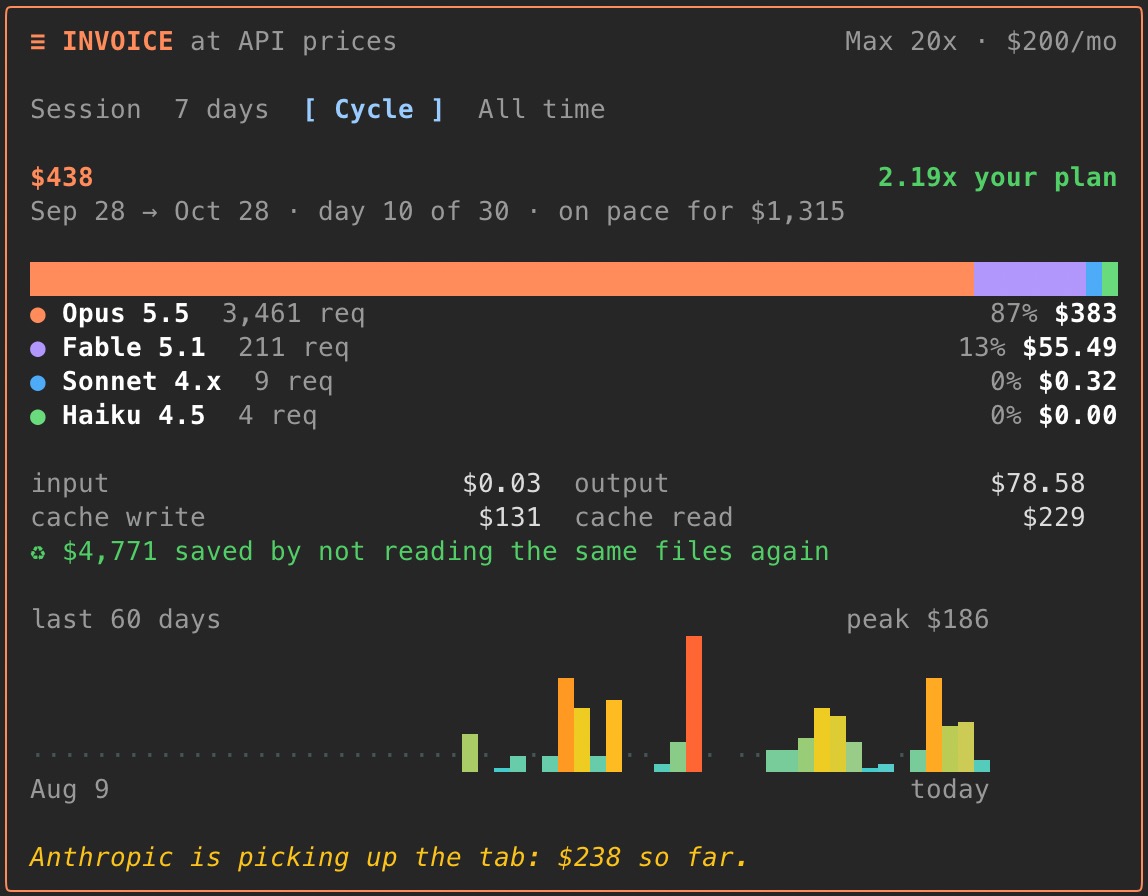The image size is (1148, 896).
Task: Click the green recycle icon before $4,771
Action: [38, 552]
